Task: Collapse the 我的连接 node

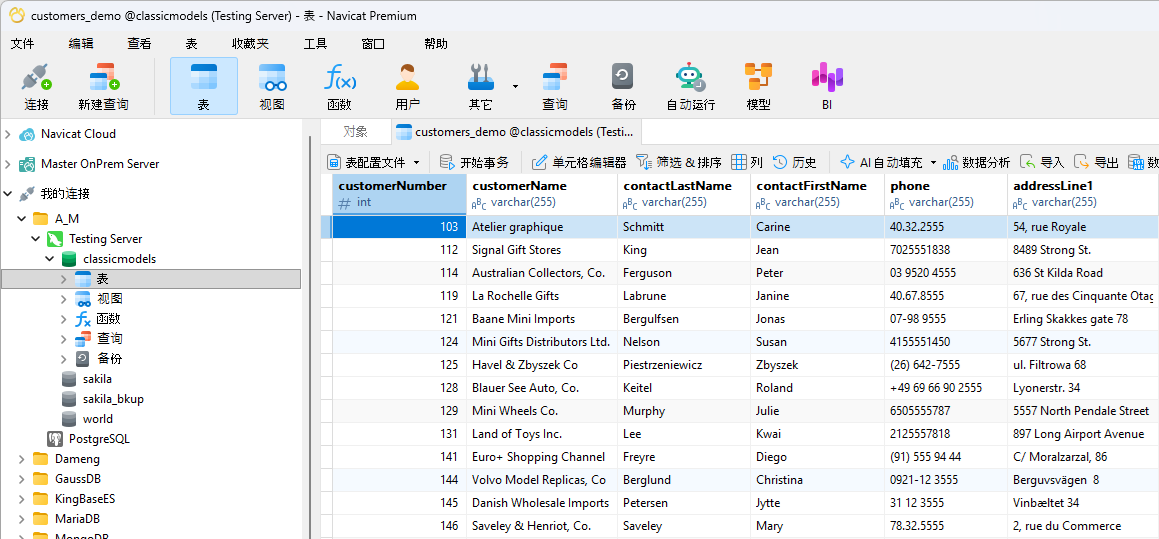Action: (x=8, y=194)
